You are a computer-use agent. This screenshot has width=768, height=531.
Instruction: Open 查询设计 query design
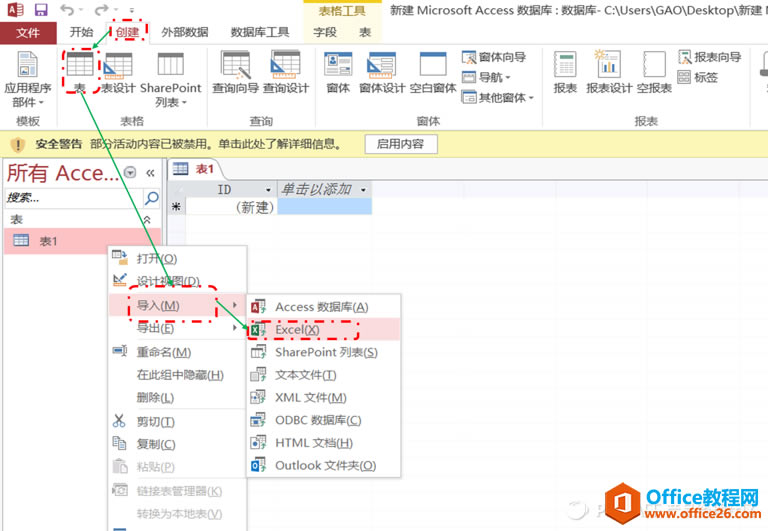click(x=286, y=72)
